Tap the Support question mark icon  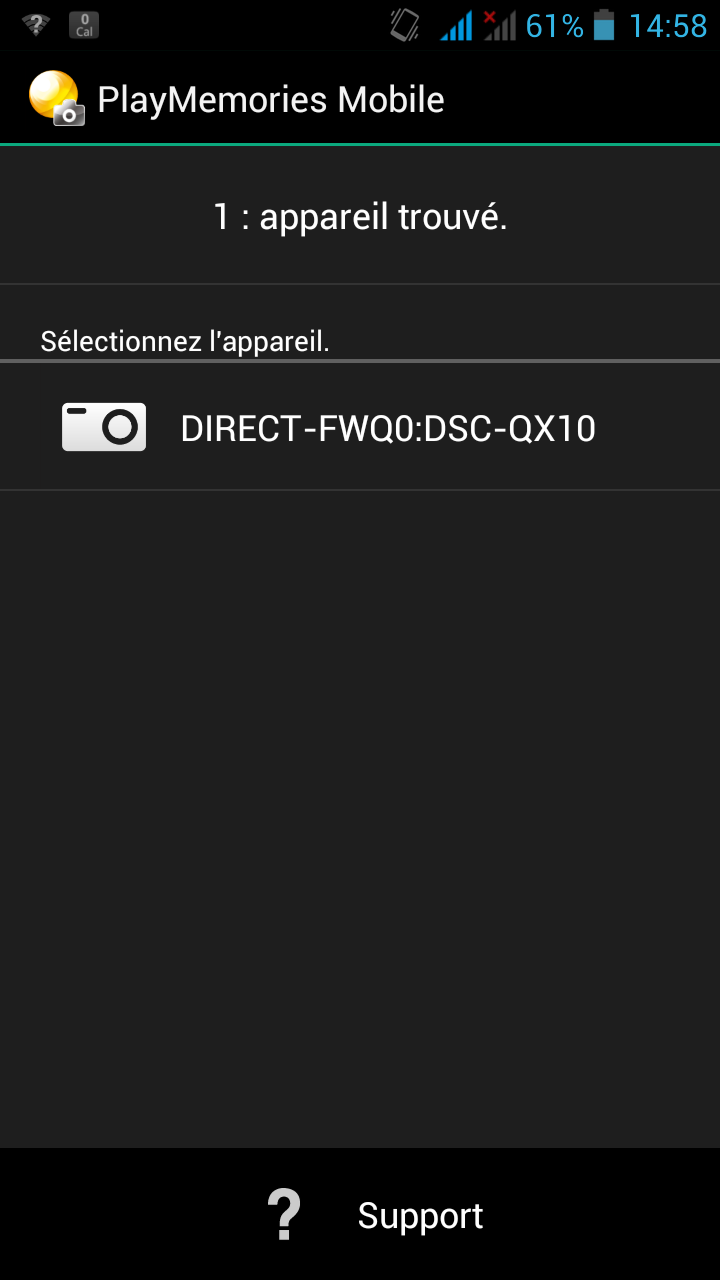(284, 1215)
